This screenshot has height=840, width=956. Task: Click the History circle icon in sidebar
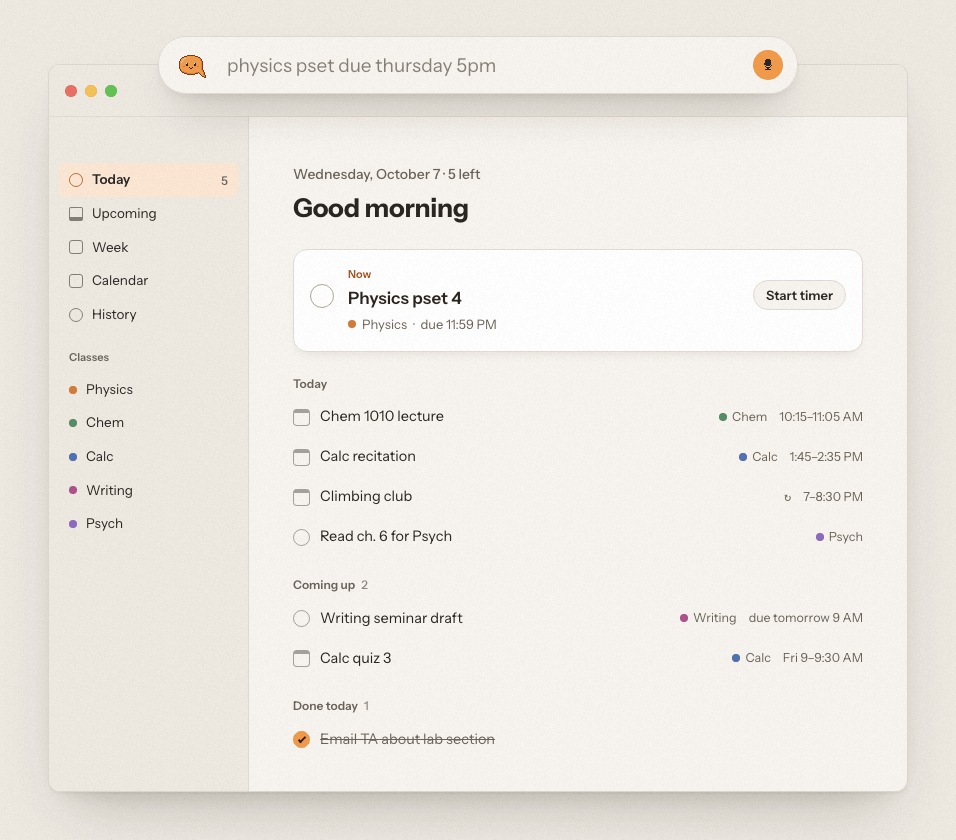coord(76,315)
